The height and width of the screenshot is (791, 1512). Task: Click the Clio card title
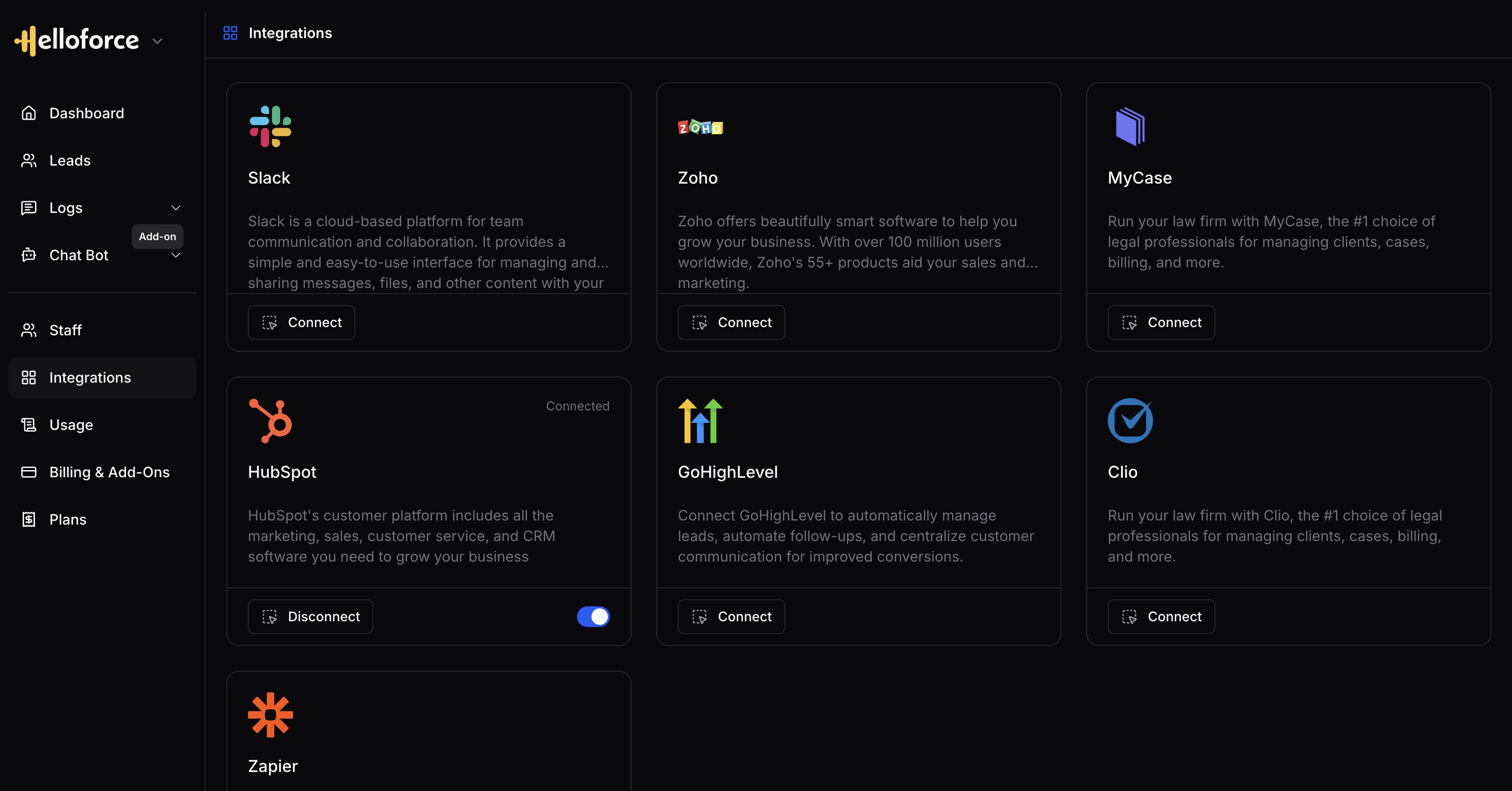pyautogui.click(x=1122, y=472)
